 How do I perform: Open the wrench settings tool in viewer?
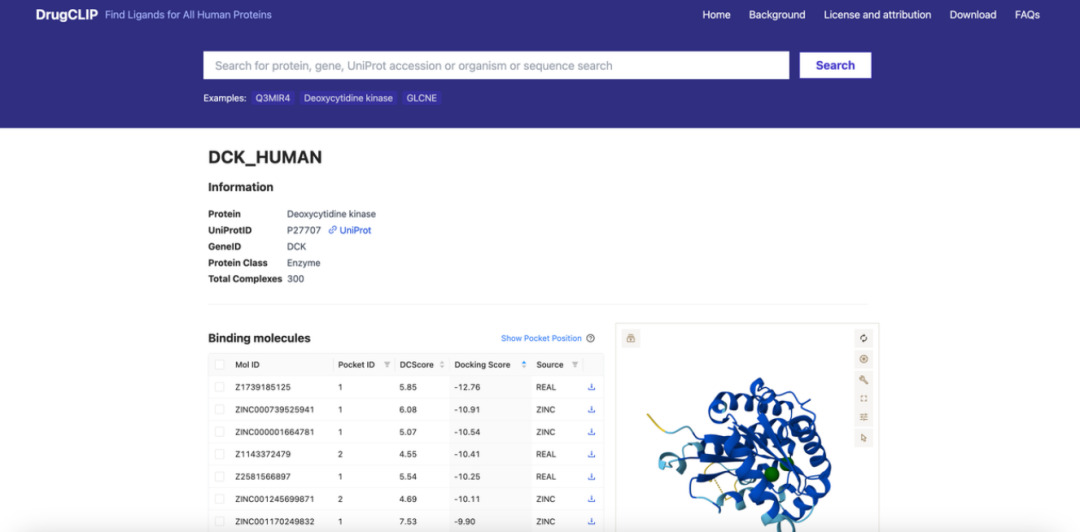point(864,380)
